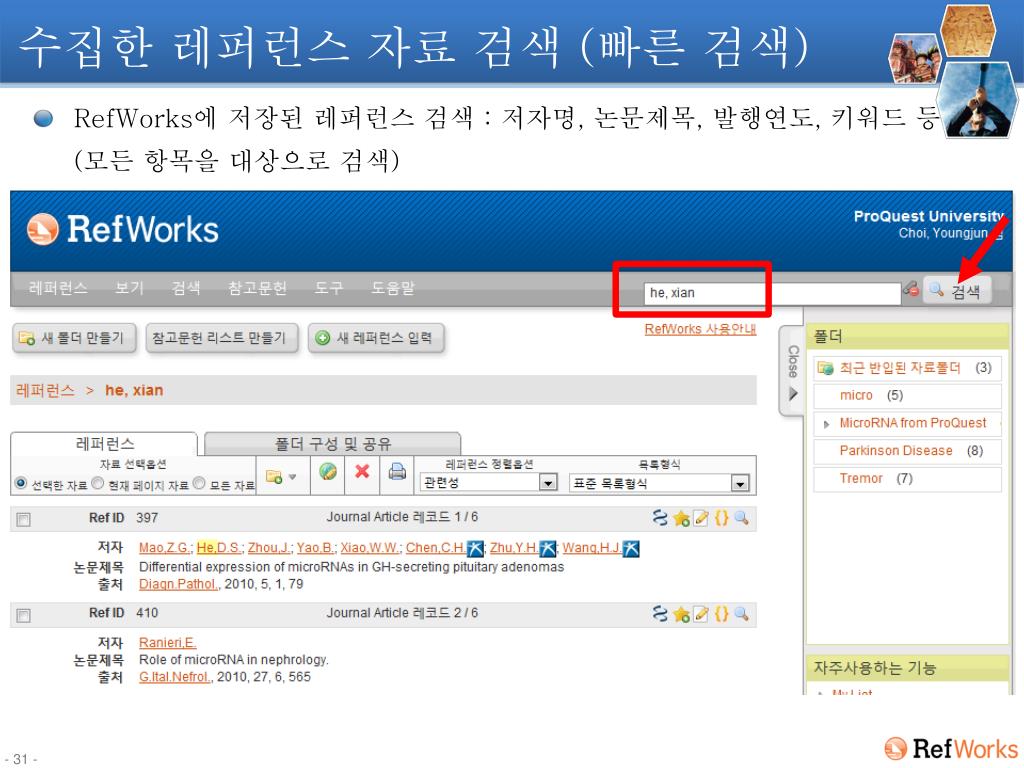Select the 레퍼런스 tab
This screenshot has height=768, width=1024.
[104, 444]
